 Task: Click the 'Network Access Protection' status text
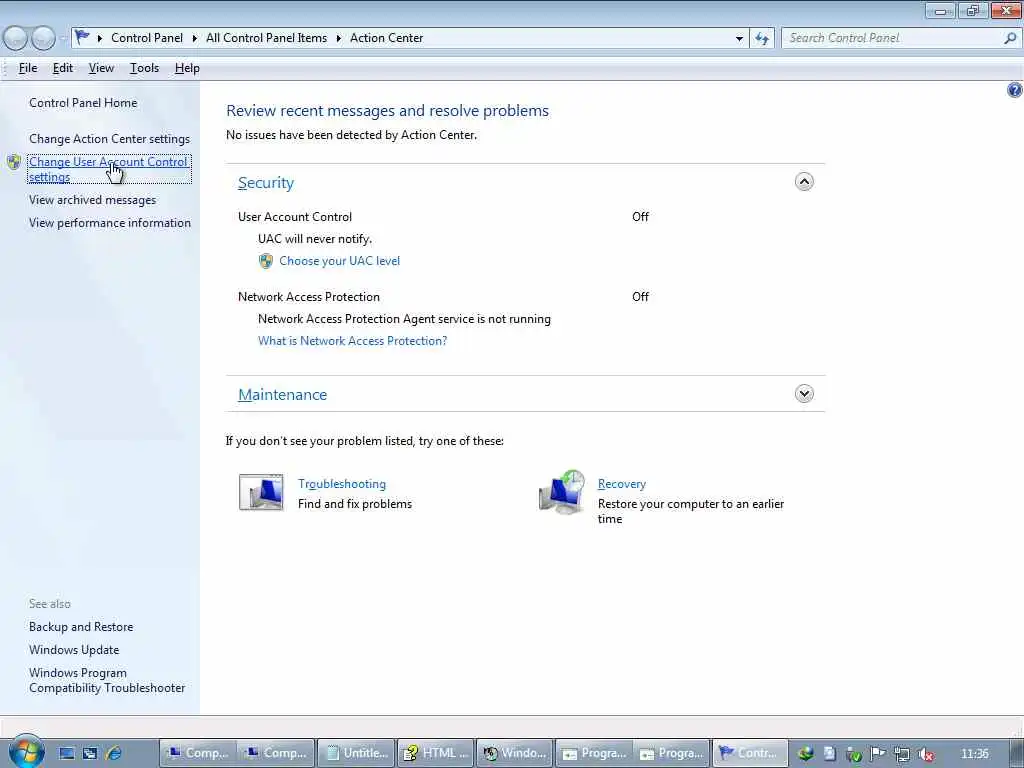pos(308,296)
